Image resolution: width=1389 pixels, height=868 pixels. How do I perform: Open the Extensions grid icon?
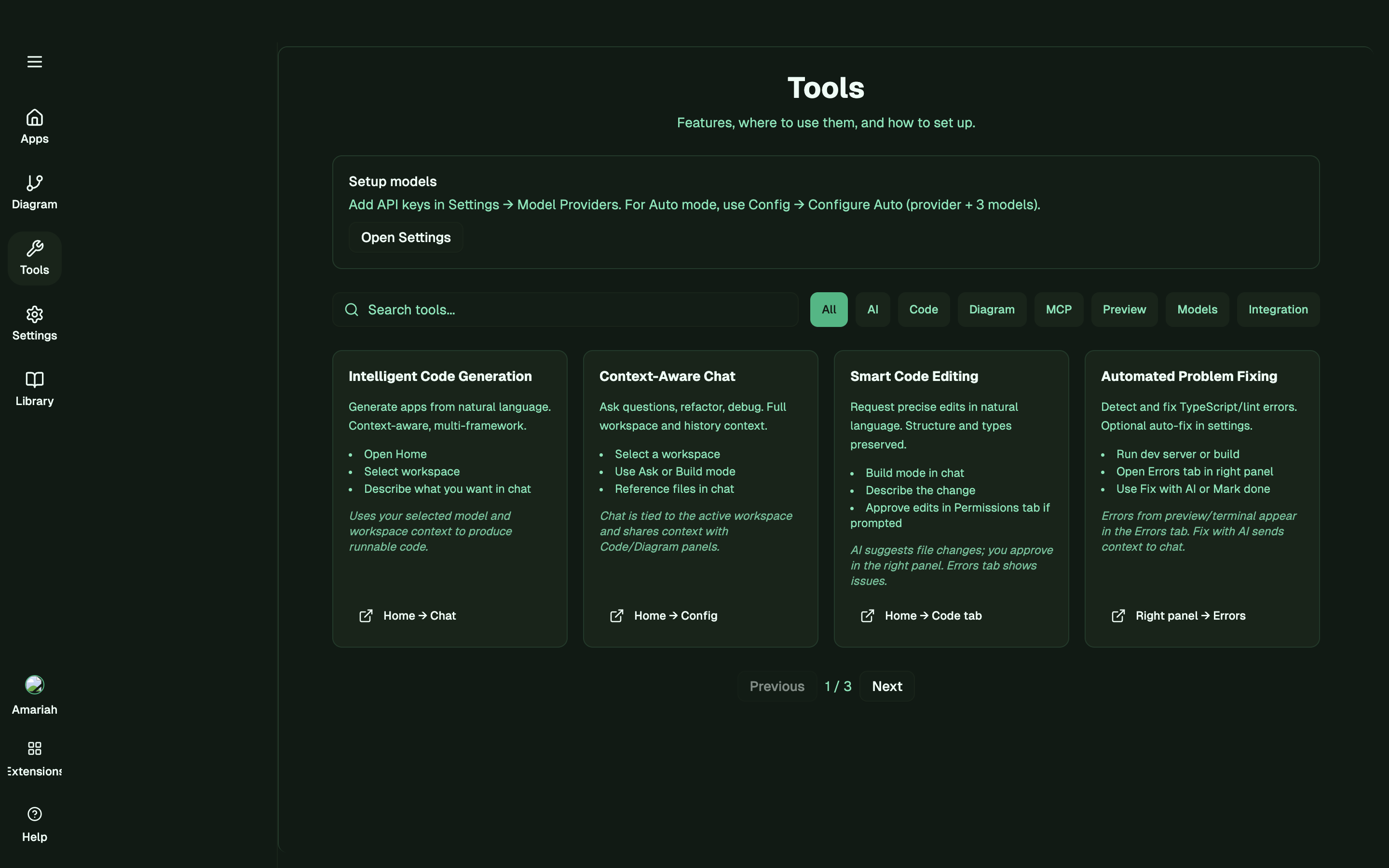(34, 748)
